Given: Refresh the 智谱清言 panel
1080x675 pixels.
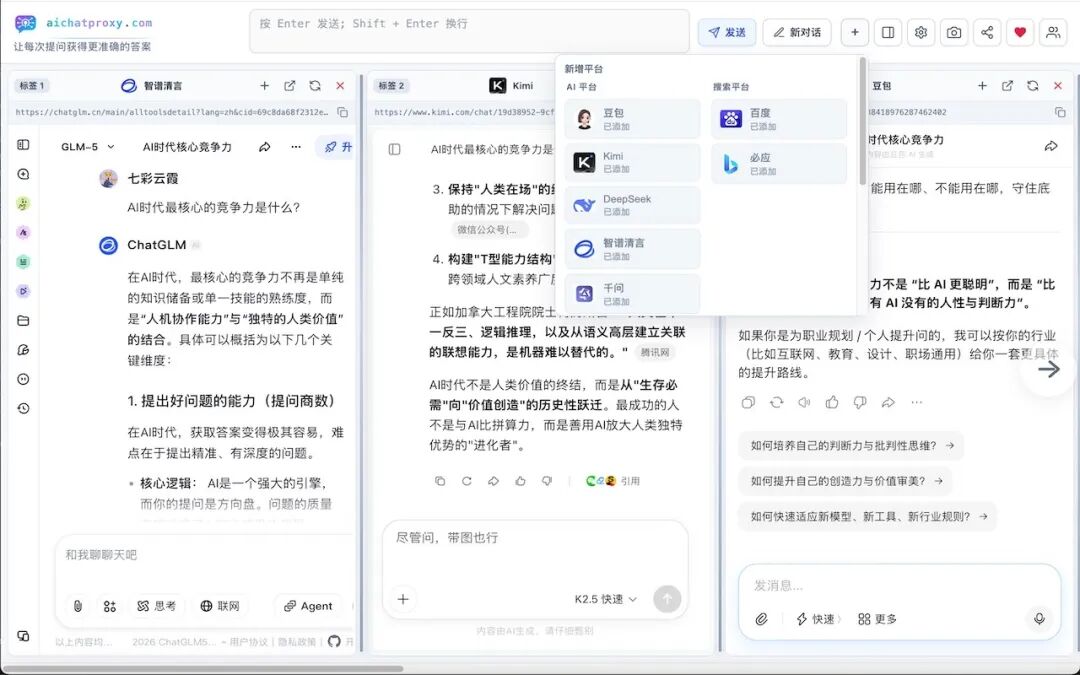Looking at the screenshot, I should (x=315, y=85).
